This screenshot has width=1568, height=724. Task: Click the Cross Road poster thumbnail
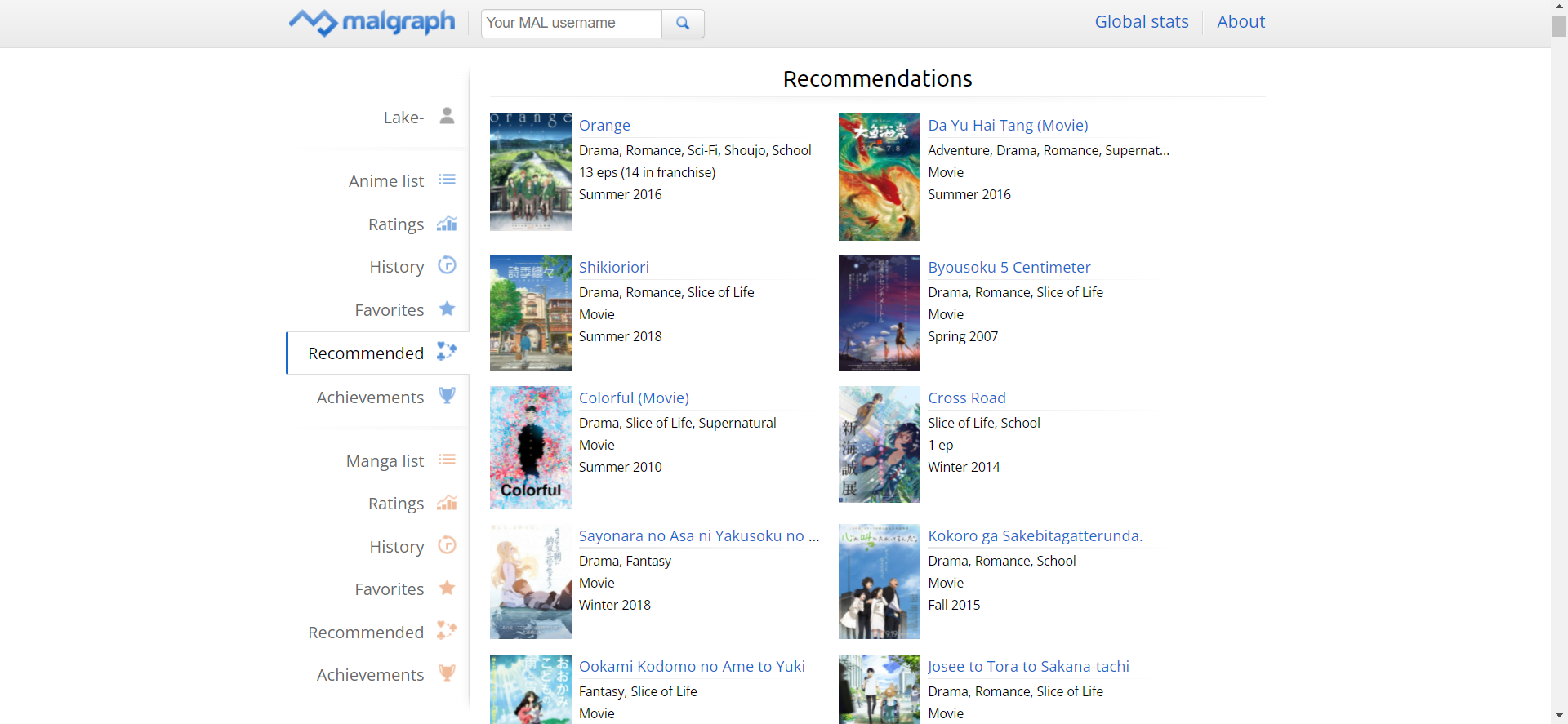pos(880,444)
